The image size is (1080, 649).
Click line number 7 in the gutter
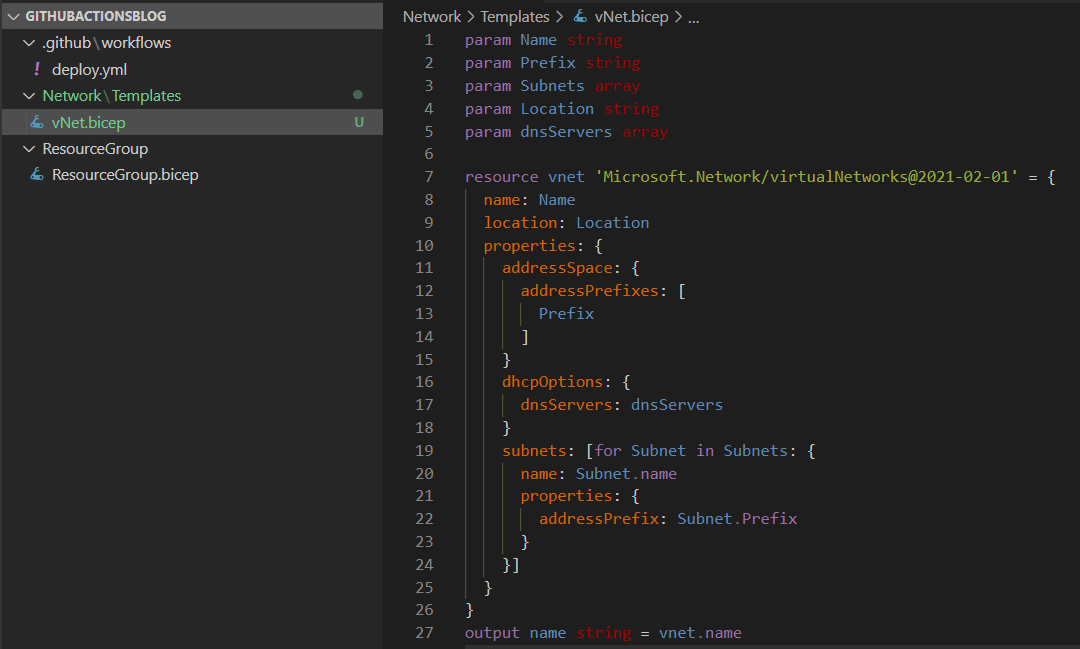(428, 177)
